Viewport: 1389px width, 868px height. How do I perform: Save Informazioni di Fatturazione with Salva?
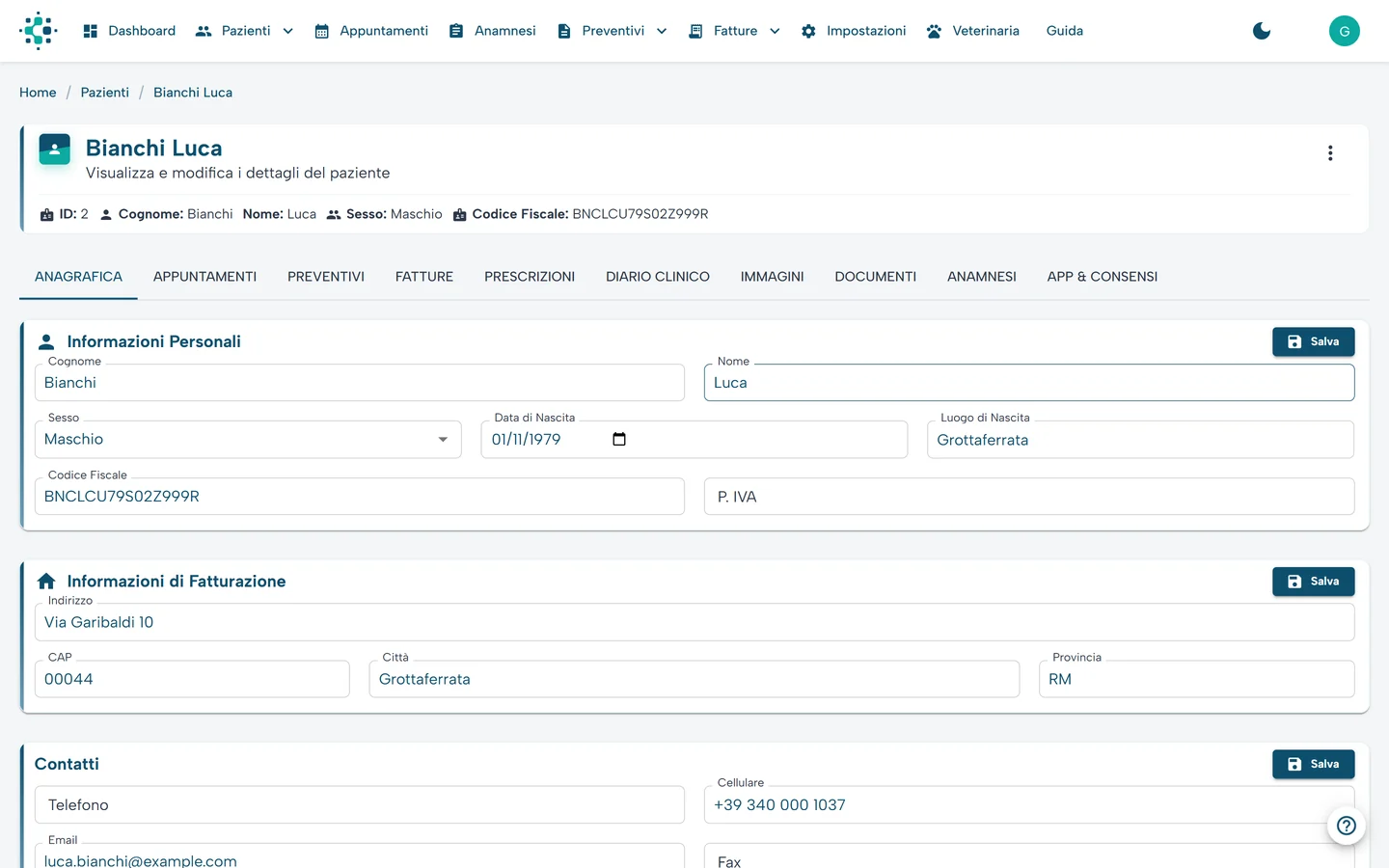[x=1313, y=582]
